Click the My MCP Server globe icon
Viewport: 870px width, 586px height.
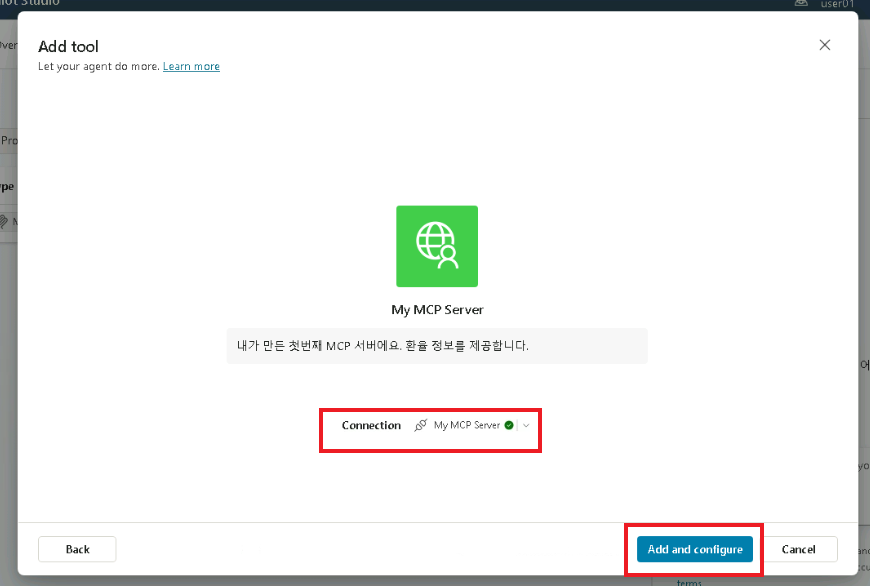coord(437,246)
